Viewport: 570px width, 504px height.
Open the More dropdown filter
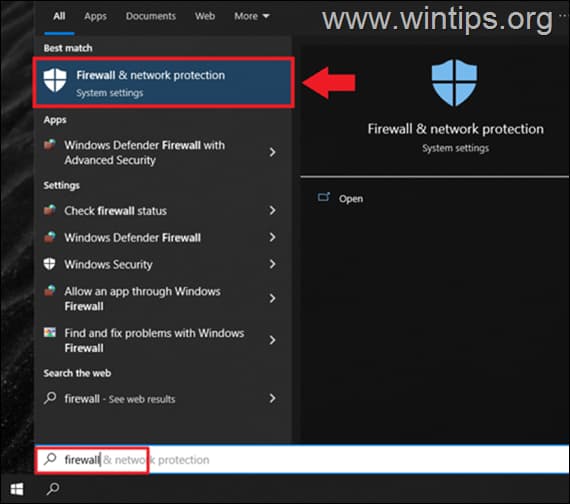click(x=252, y=16)
